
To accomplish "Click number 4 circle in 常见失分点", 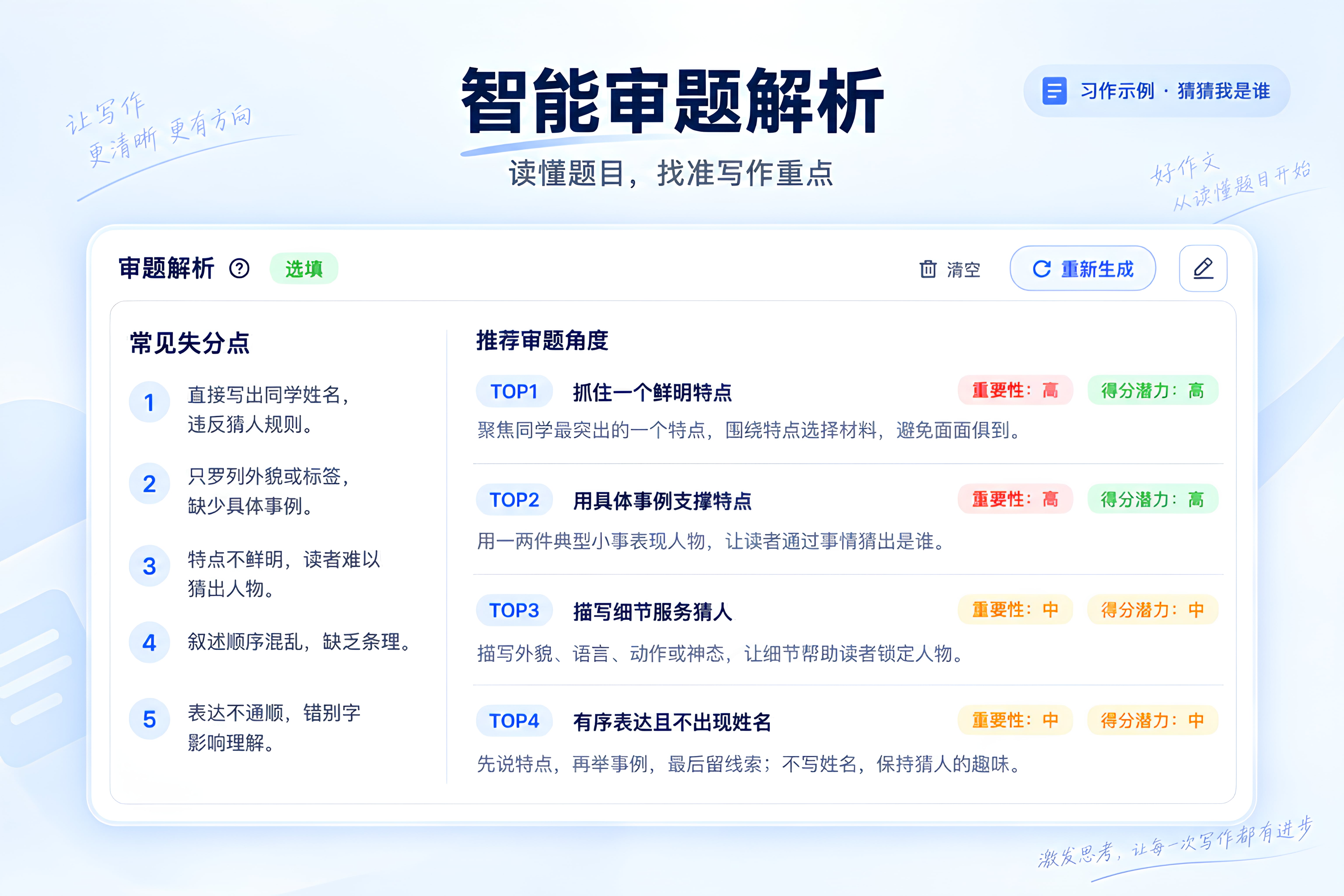I will tap(149, 642).
